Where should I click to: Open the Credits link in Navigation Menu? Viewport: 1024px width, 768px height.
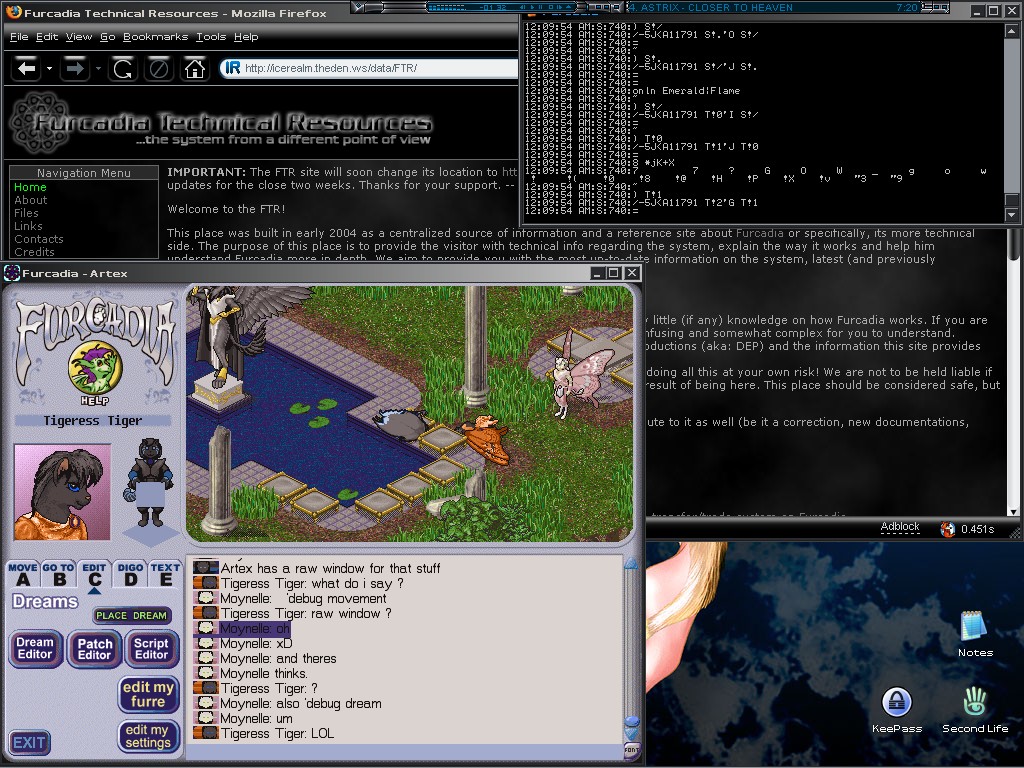point(34,252)
